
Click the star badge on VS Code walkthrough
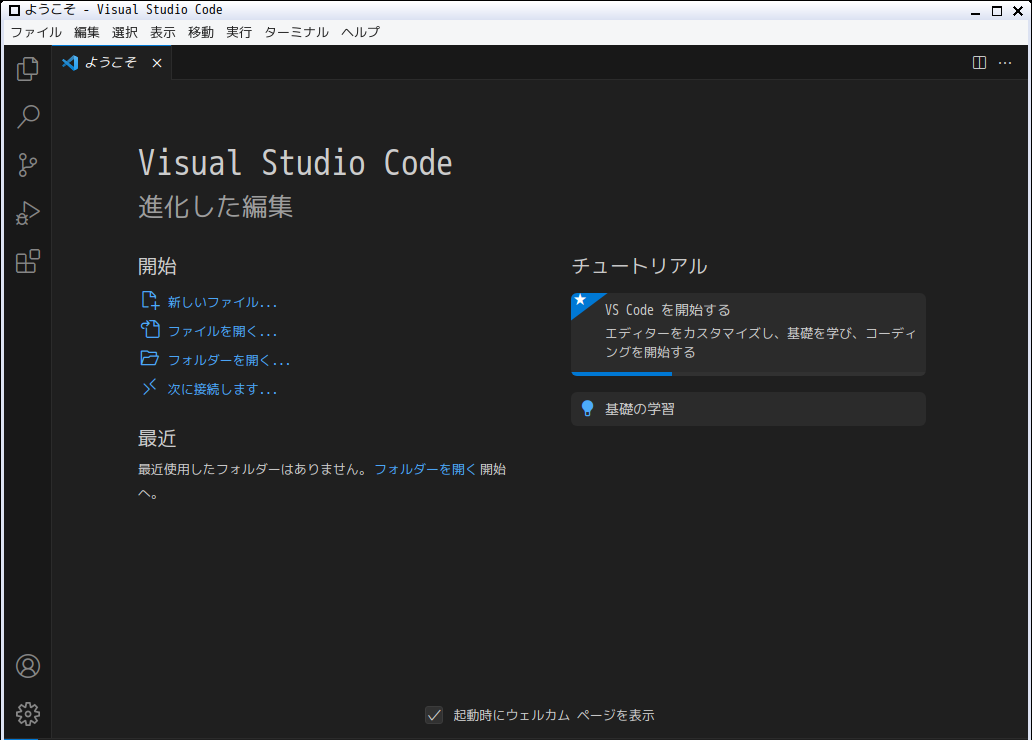pyautogui.click(x=580, y=300)
